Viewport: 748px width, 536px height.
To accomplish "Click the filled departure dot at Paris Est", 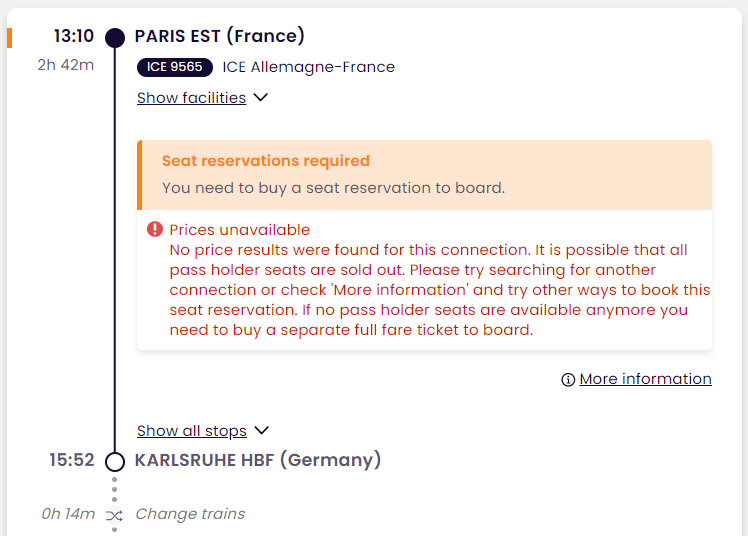I will pos(115,38).
